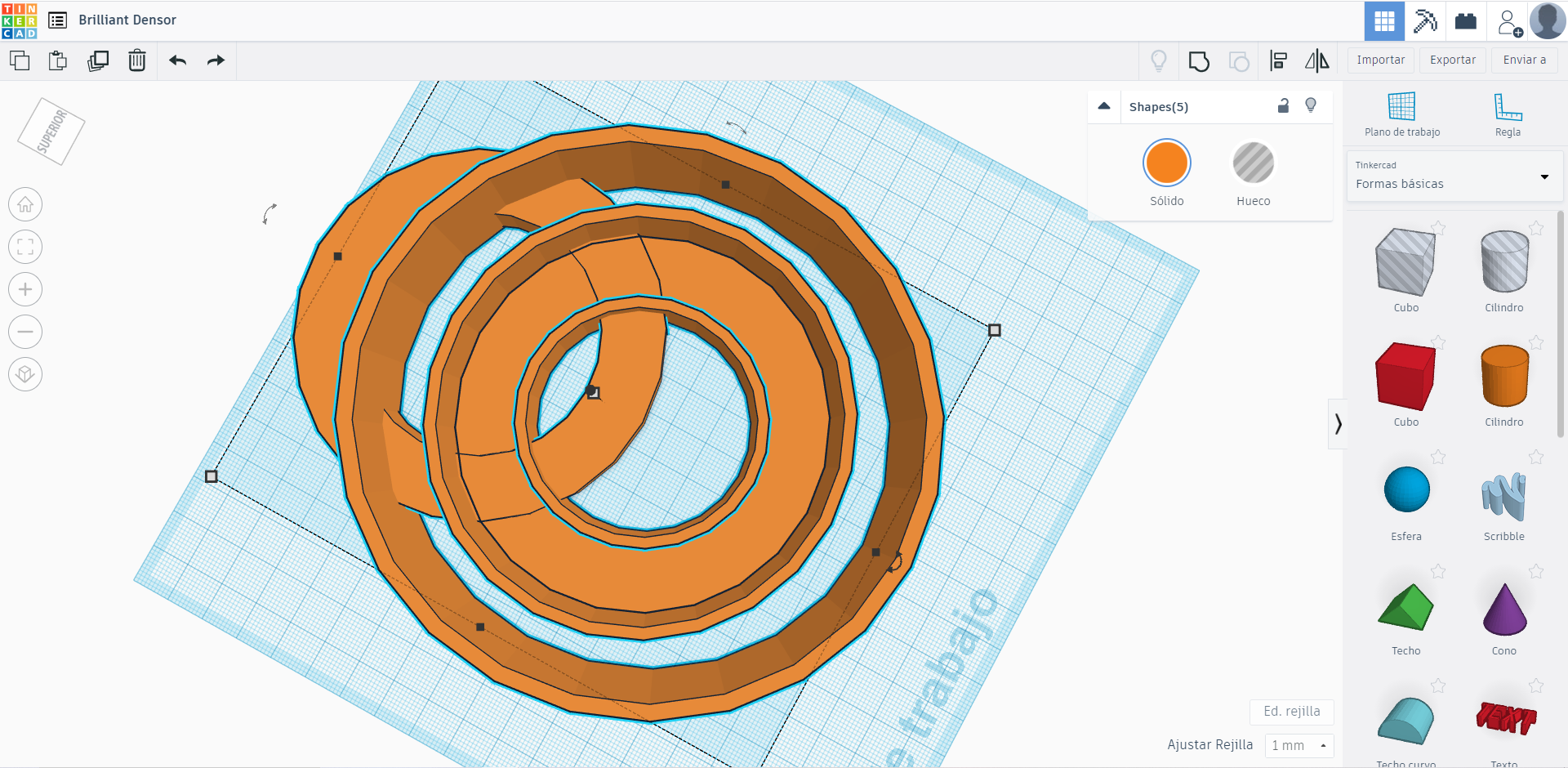Image resolution: width=1568 pixels, height=768 pixels.
Task: Click the Copy icon
Action: tap(20, 60)
